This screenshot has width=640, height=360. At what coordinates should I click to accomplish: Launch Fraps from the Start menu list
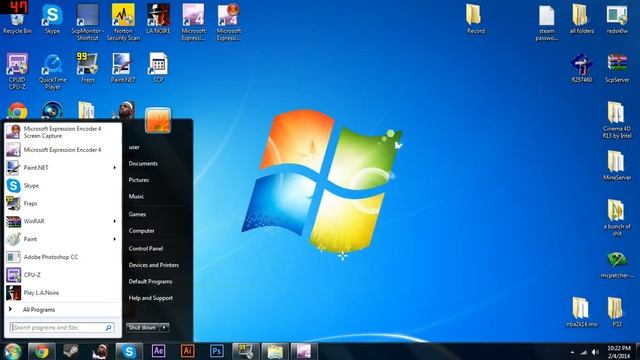(62, 203)
